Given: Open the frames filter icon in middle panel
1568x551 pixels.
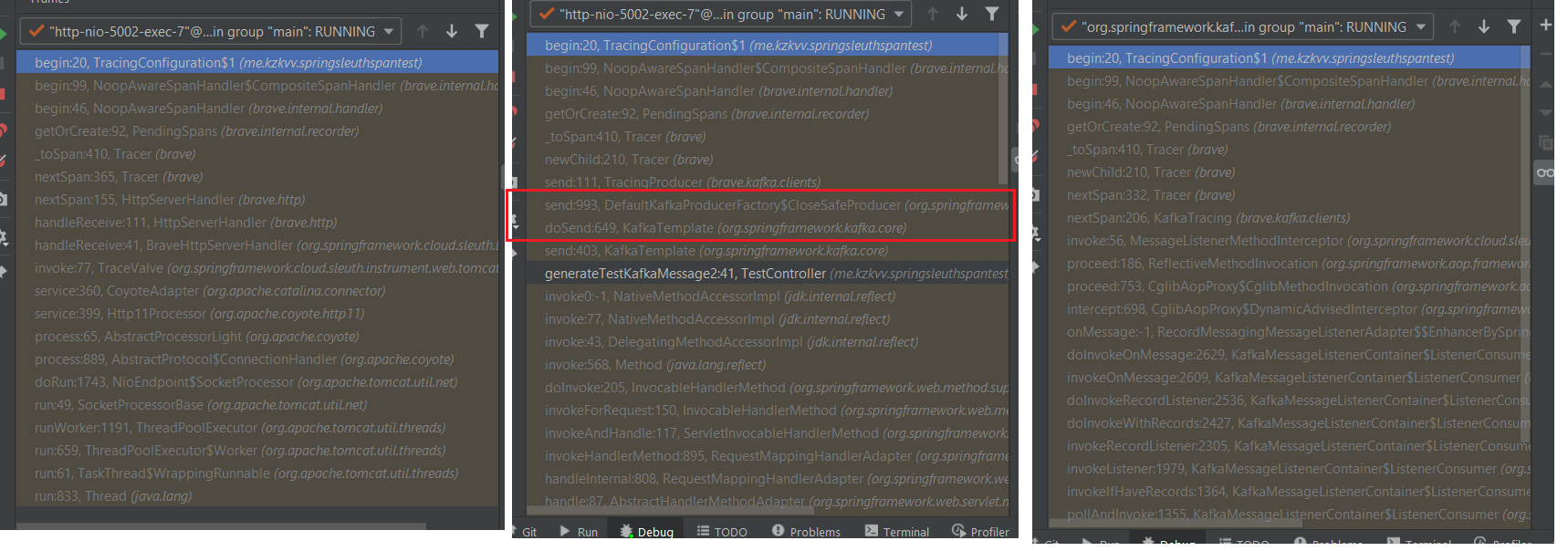Looking at the screenshot, I should (x=992, y=14).
